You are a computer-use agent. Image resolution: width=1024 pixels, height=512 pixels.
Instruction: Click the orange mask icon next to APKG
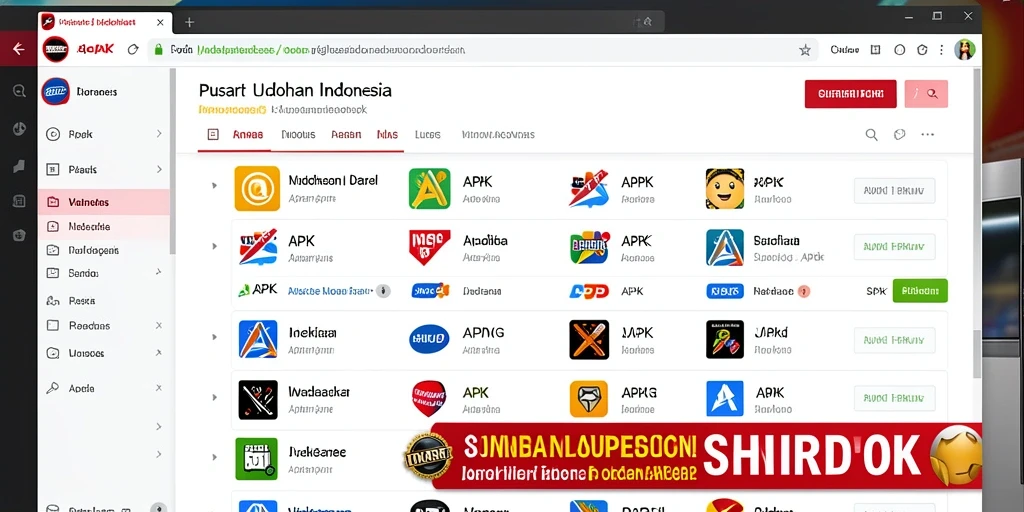click(588, 399)
